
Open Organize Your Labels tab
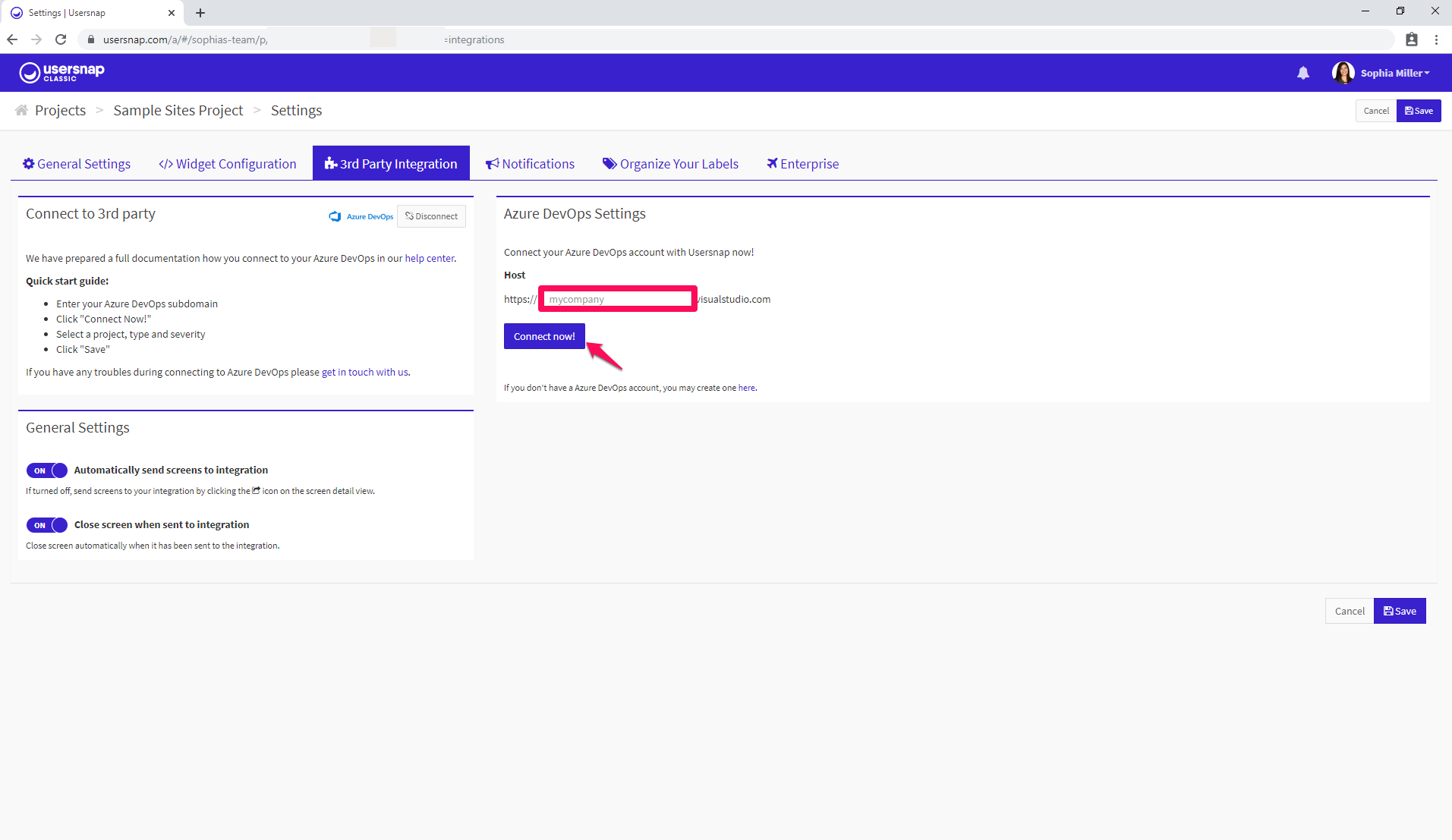[x=670, y=164]
